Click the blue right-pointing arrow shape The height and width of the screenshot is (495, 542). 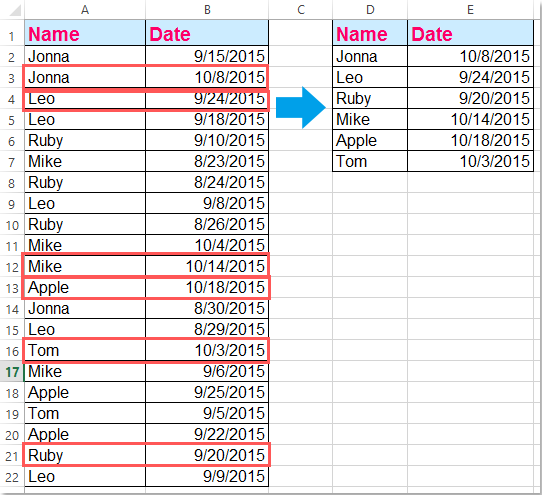point(301,108)
